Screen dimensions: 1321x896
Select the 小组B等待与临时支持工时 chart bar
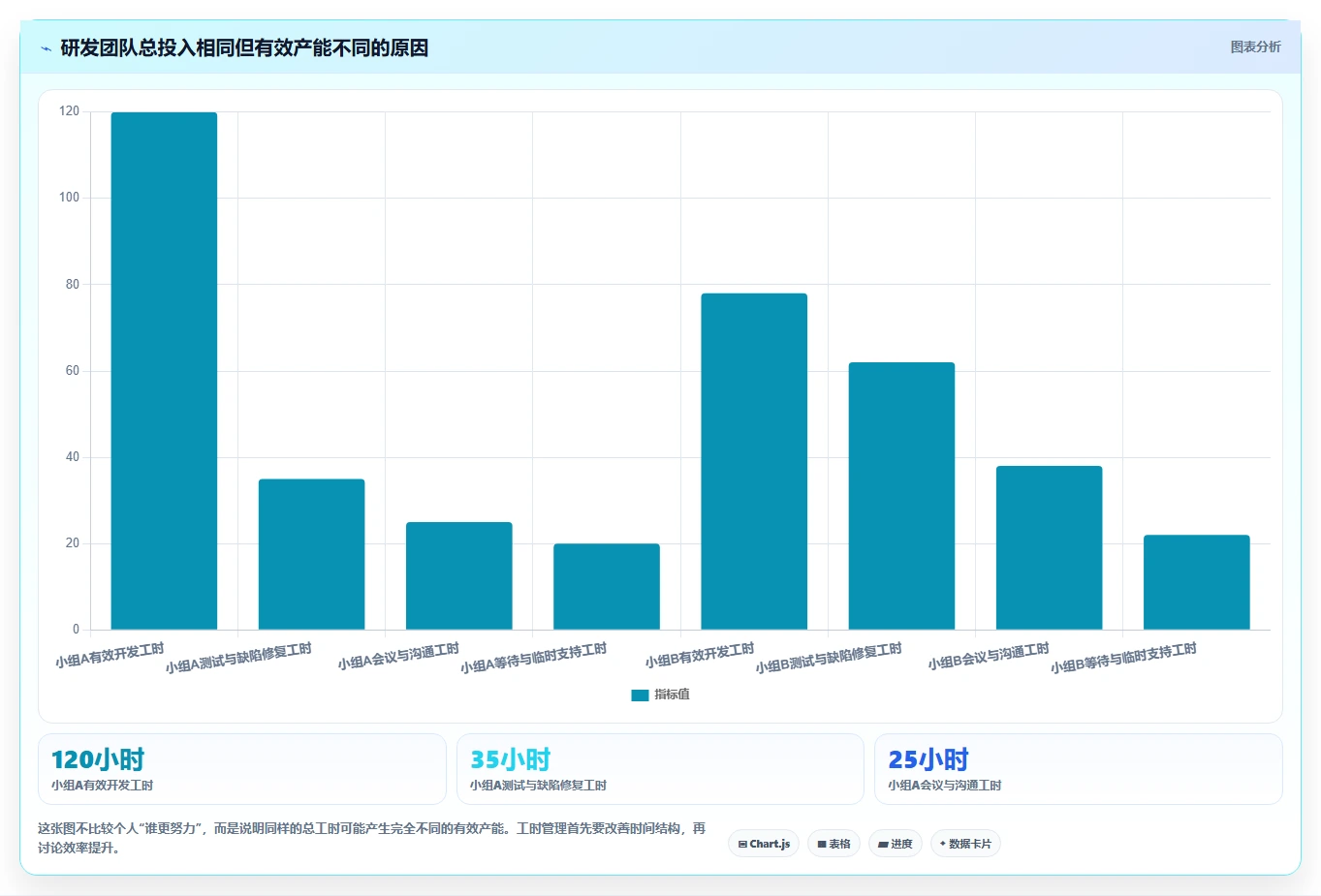(1196, 582)
